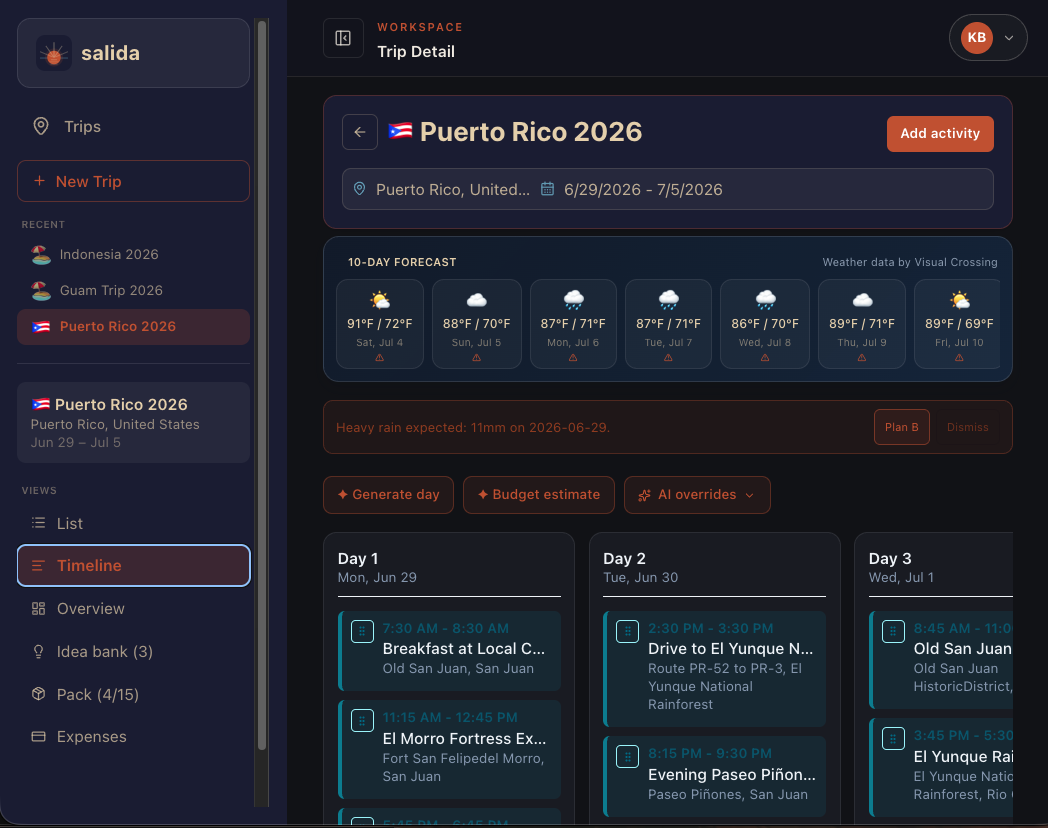The width and height of the screenshot is (1048, 828).
Task: Click the rain cloud icon for Mon, Jul 6
Action: pyautogui.click(x=573, y=300)
